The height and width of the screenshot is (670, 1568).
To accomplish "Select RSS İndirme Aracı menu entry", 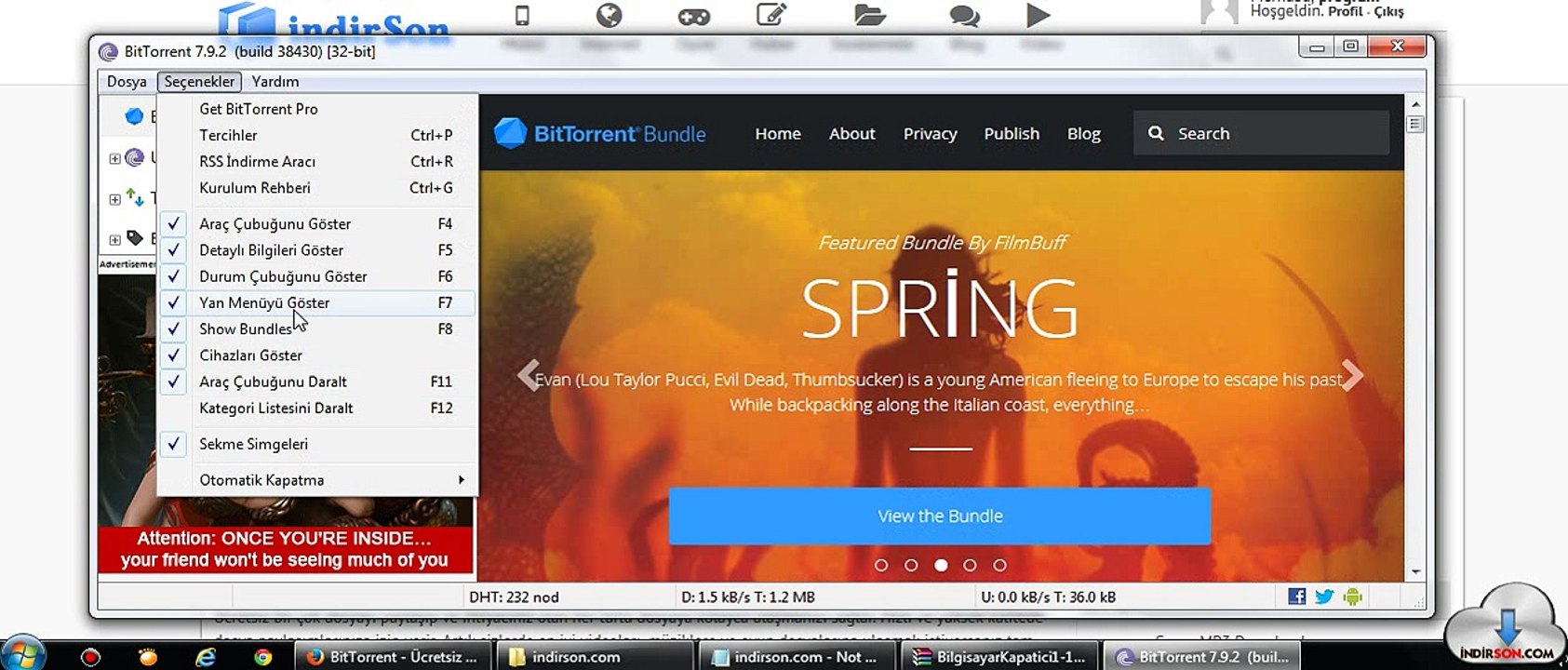I will tap(318, 161).
